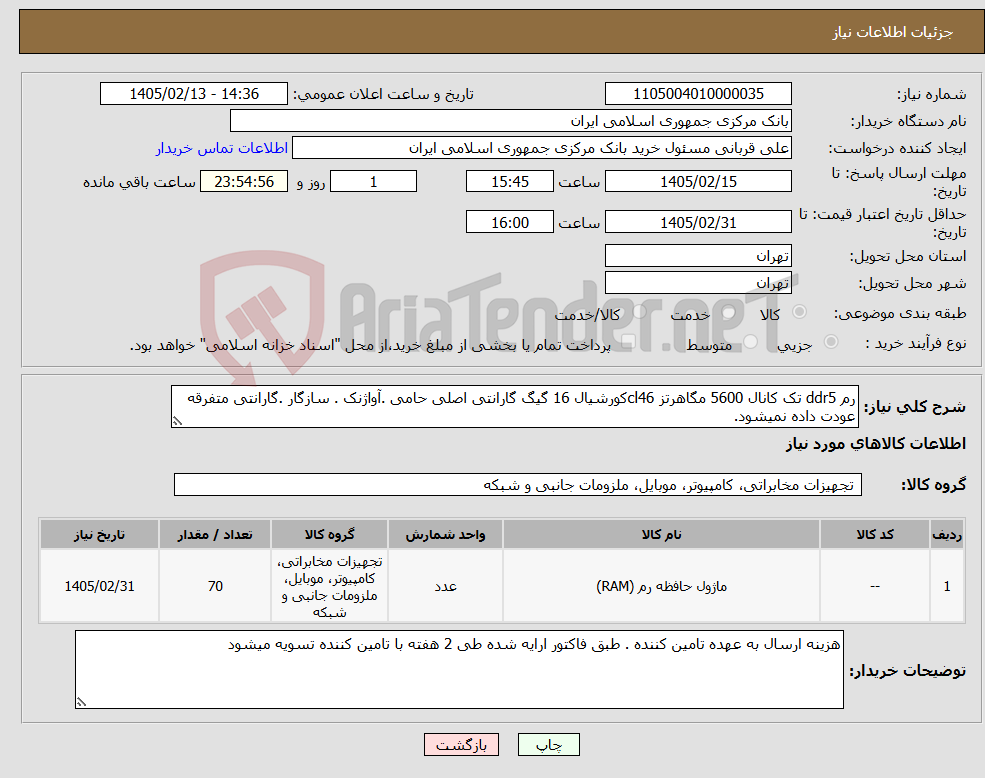Click the row number 1 cell
The height and width of the screenshot is (778, 985).
click(x=947, y=586)
